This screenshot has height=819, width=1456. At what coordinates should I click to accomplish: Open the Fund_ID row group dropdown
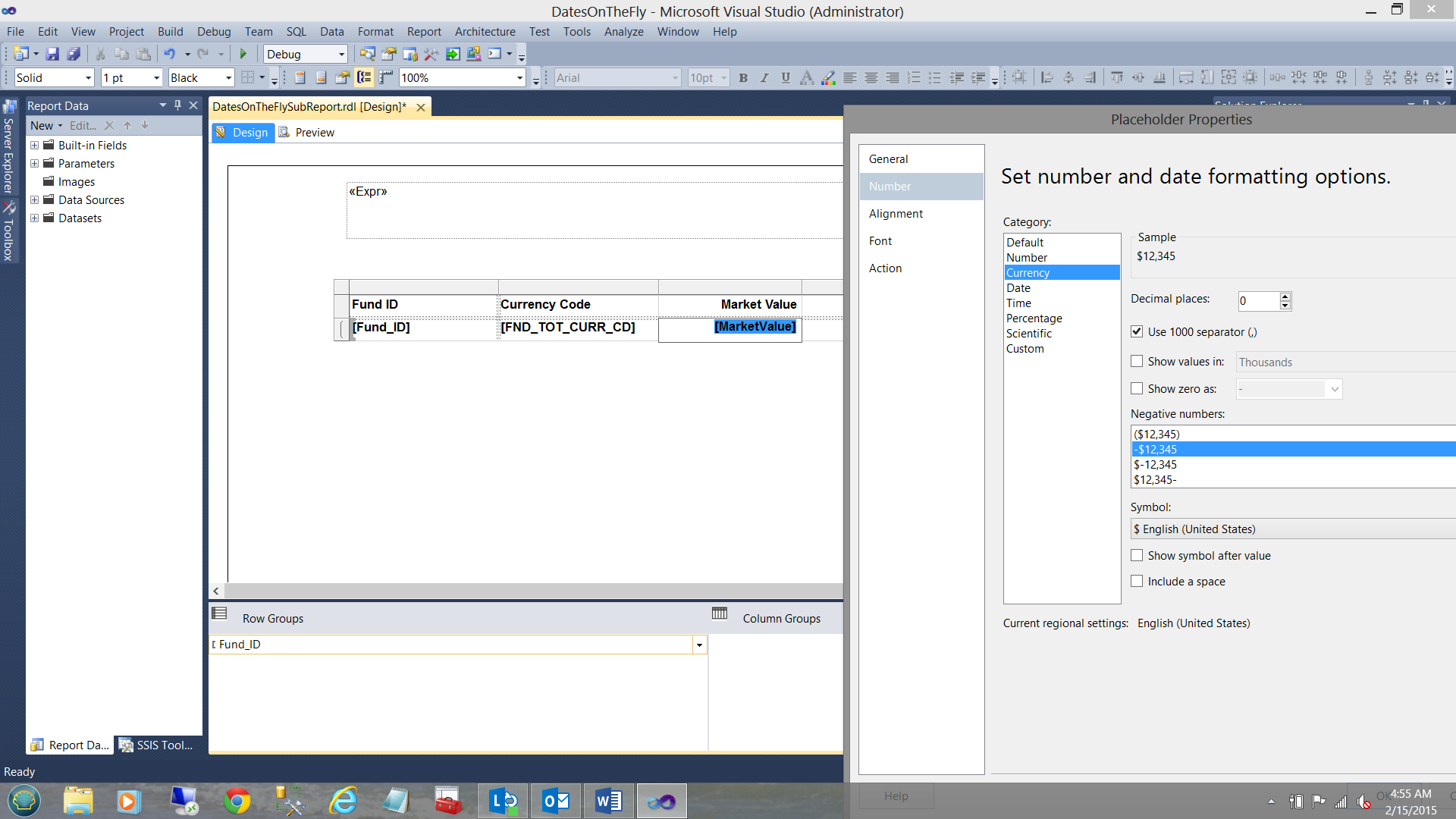pos(699,645)
